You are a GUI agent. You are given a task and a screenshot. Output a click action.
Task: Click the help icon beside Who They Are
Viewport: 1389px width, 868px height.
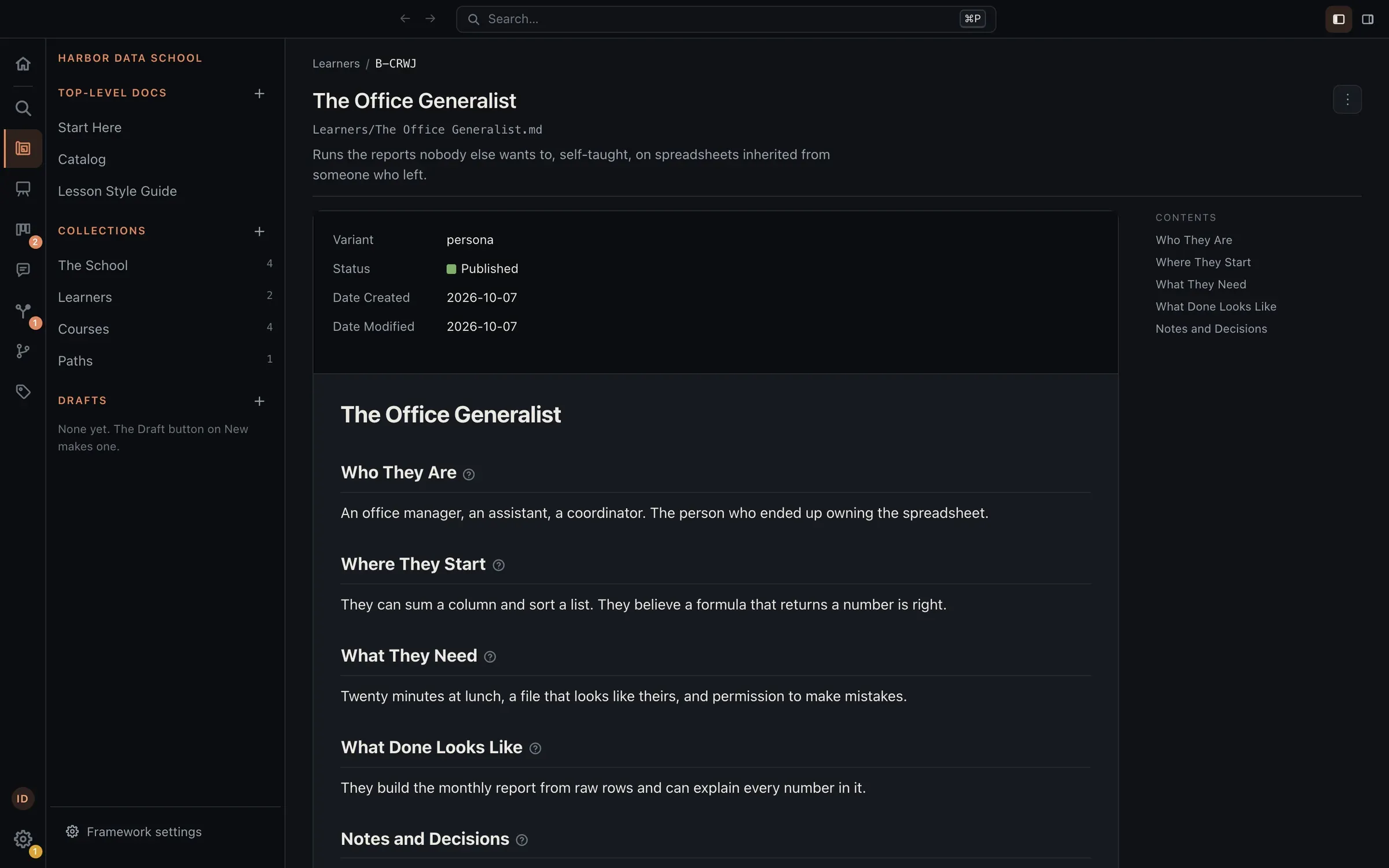point(469,475)
